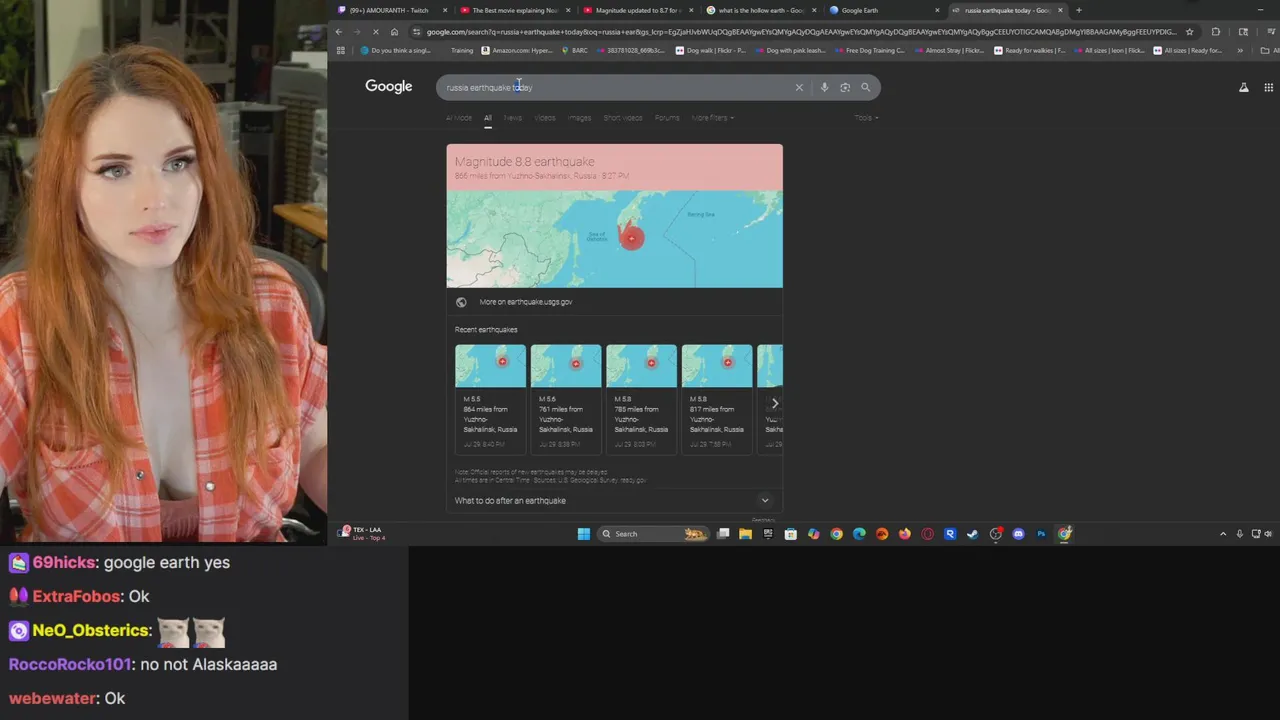The image size is (1280, 720).
Task: Open More on earthquake.usgs.gov link
Action: [x=525, y=302]
